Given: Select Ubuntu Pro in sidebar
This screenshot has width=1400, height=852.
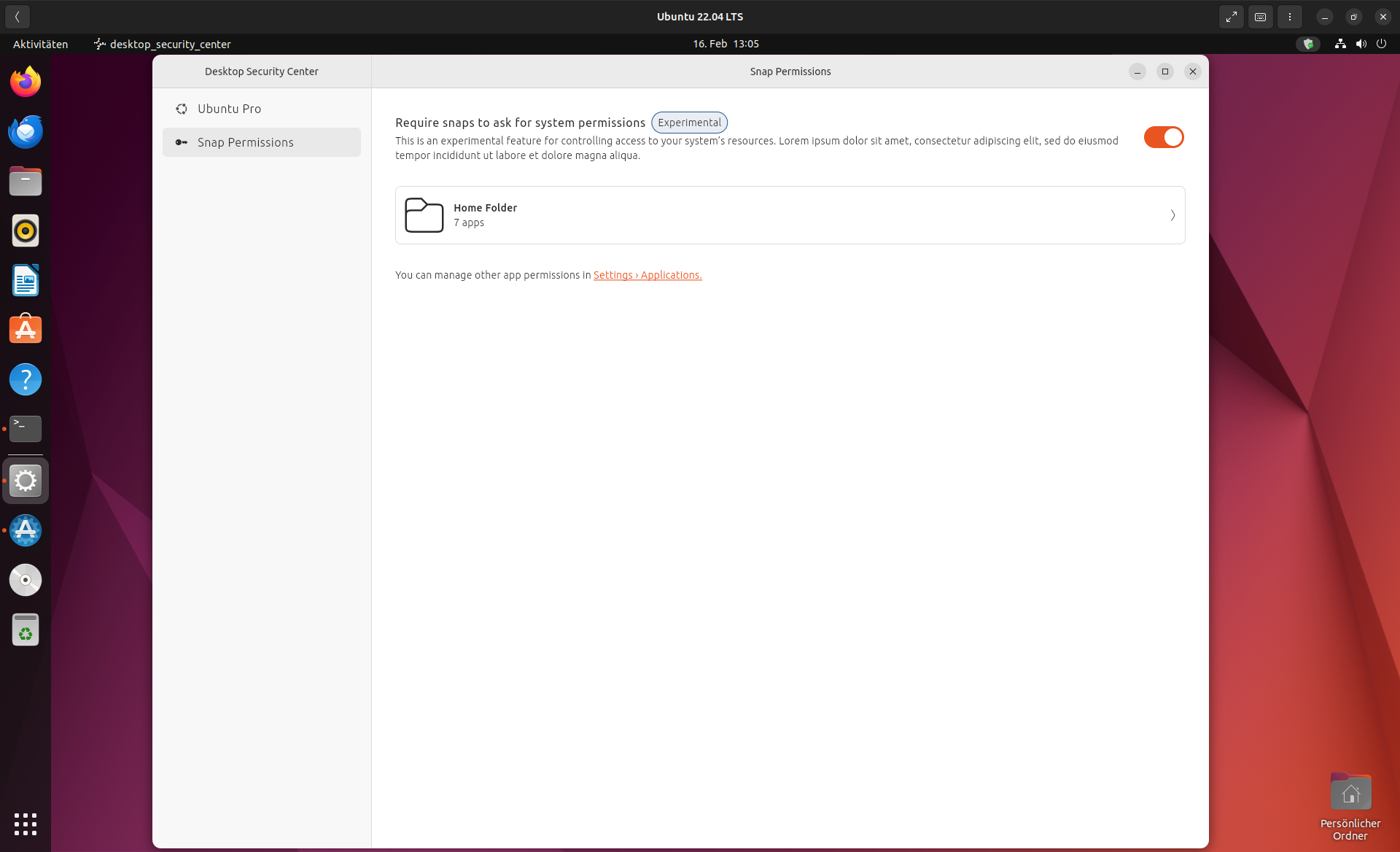Looking at the screenshot, I should [229, 109].
